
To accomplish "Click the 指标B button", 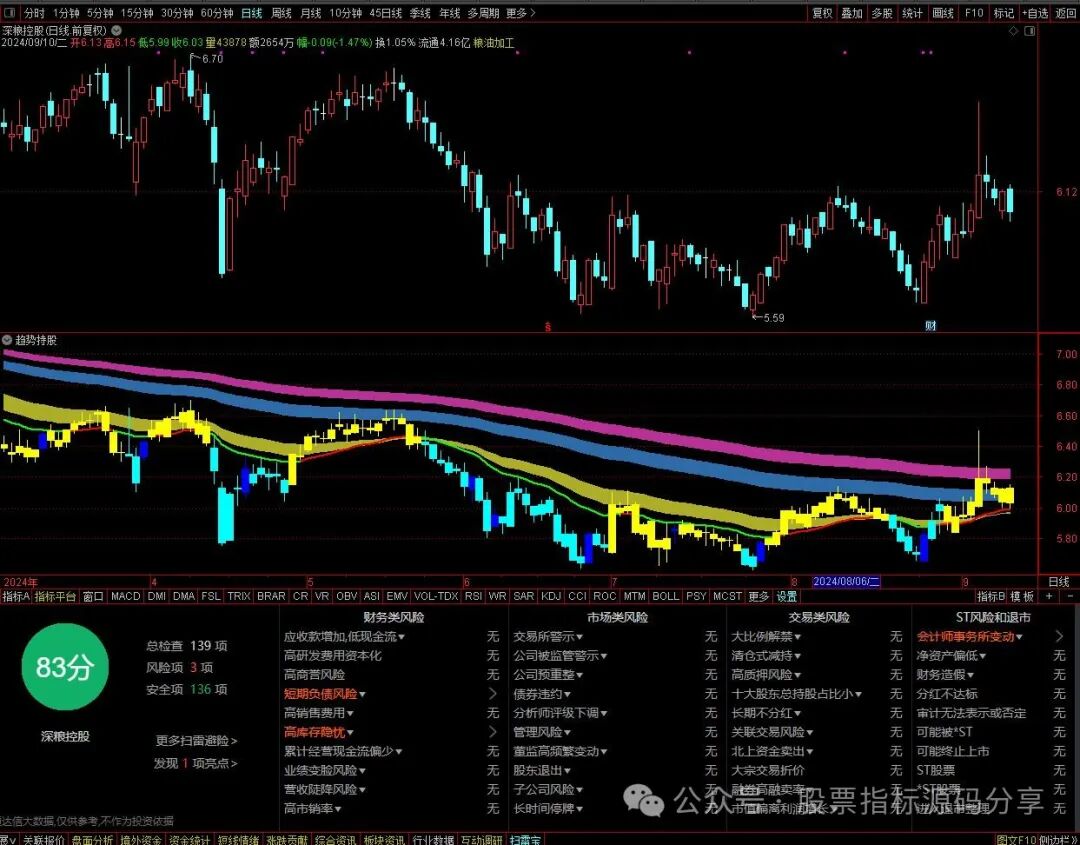I will pyautogui.click(x=991, y=596).
